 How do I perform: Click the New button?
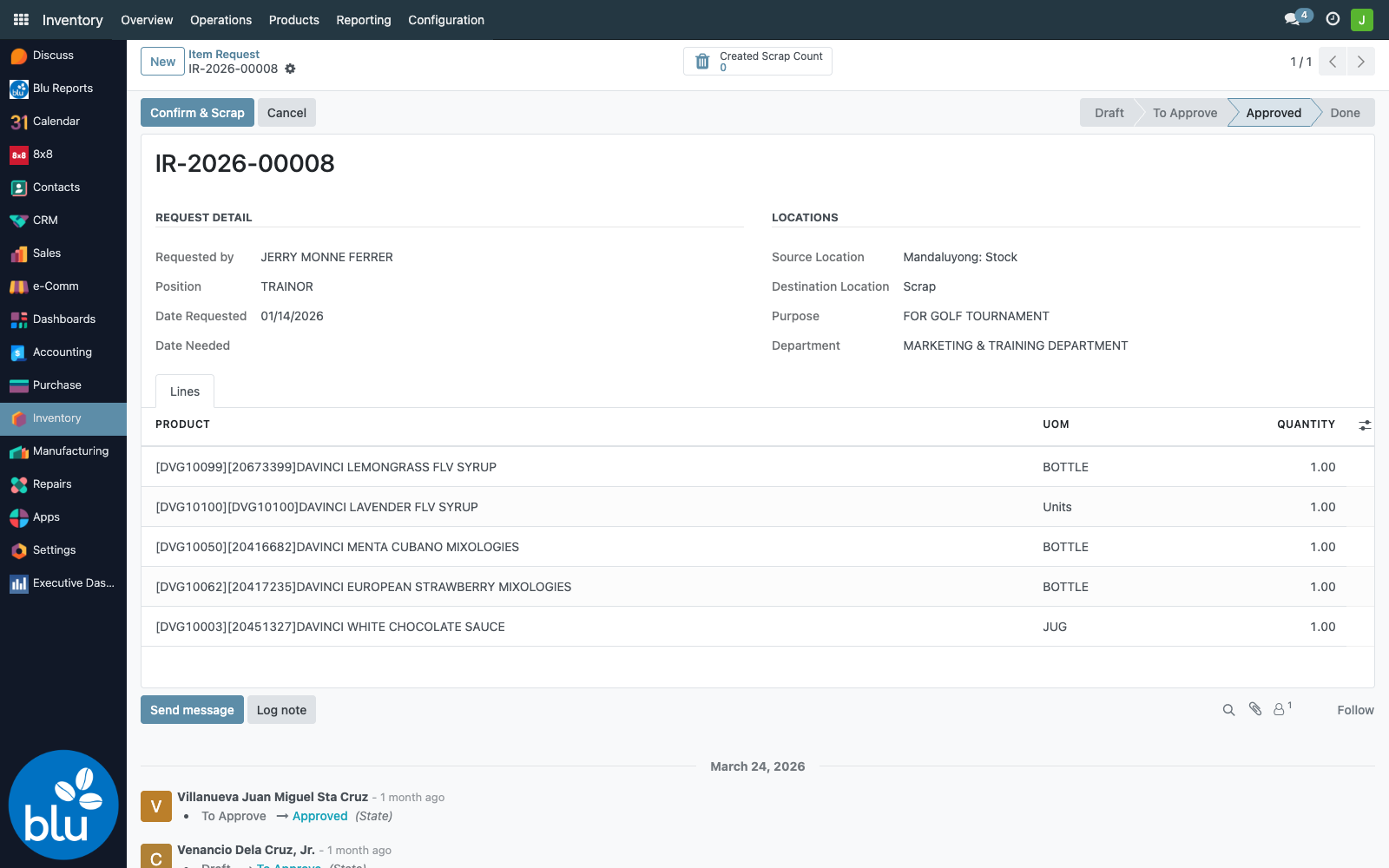162,62
